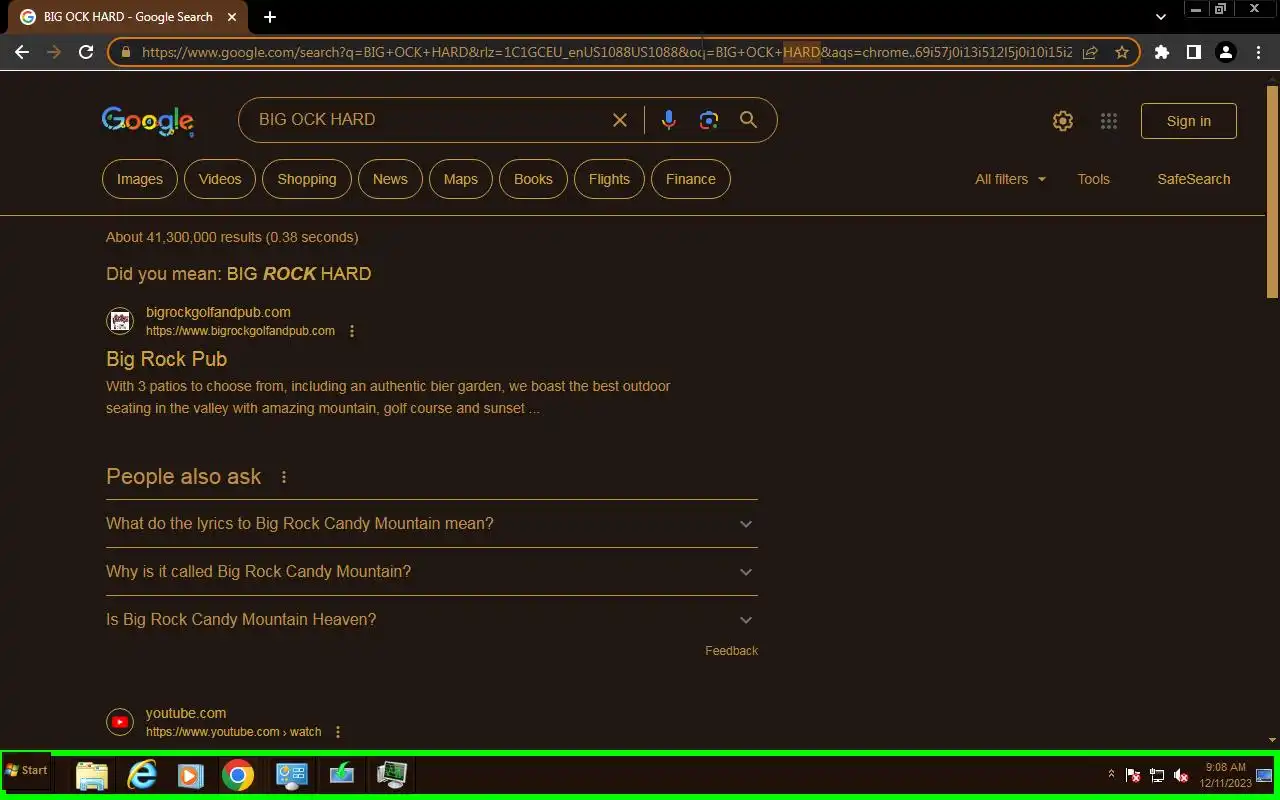The width and height of the screenshot is (1280, 800).
Task: Click the Start button
Action: 27,770
